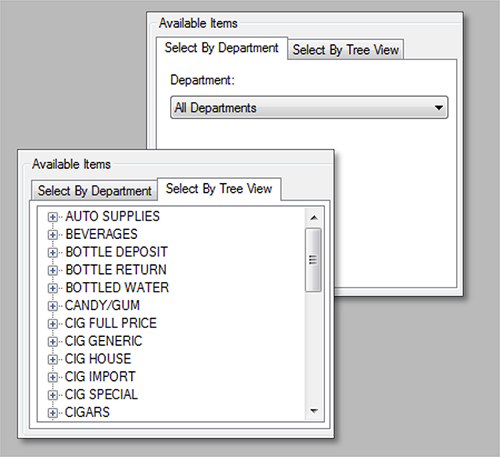The height and width of the screenshot is (457, 500).
Task: Expand the AUTO SUPPLIES tree node
Action: click(x=52, y=217)
